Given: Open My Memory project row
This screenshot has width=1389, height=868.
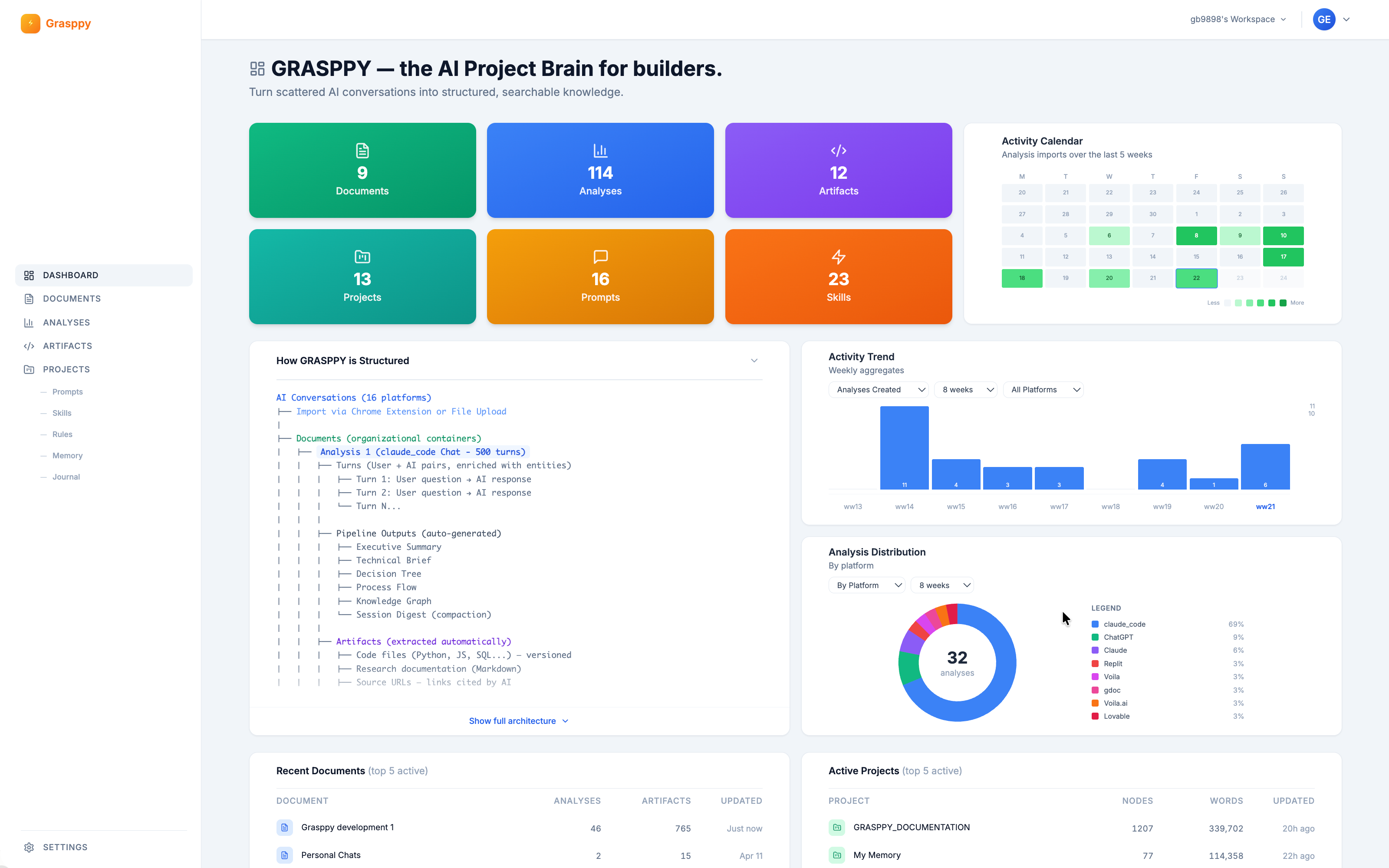Looking at the screenshot, I should tap(1072, 855).
